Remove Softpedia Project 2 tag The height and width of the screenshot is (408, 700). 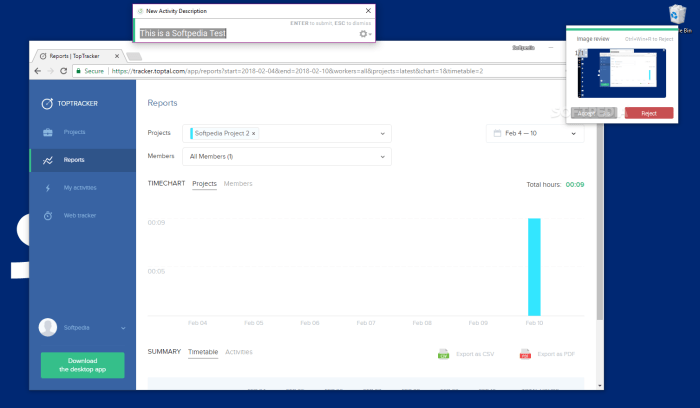(254, 133)
